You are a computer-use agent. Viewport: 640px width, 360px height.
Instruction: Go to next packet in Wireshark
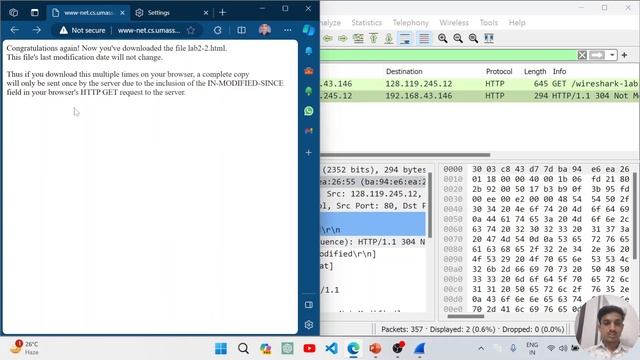342,38
